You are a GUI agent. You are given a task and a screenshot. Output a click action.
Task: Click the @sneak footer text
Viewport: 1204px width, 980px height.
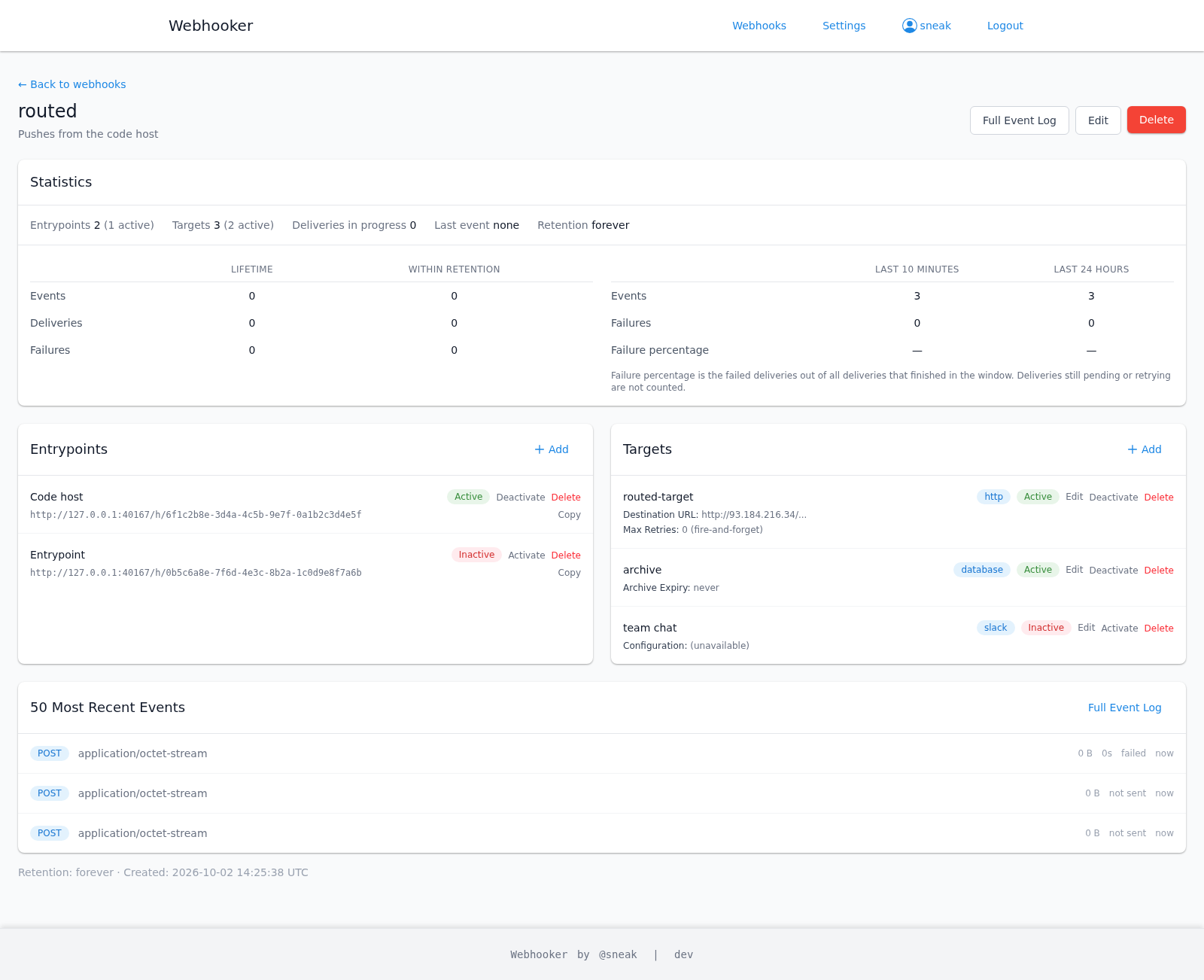(618, 954)
